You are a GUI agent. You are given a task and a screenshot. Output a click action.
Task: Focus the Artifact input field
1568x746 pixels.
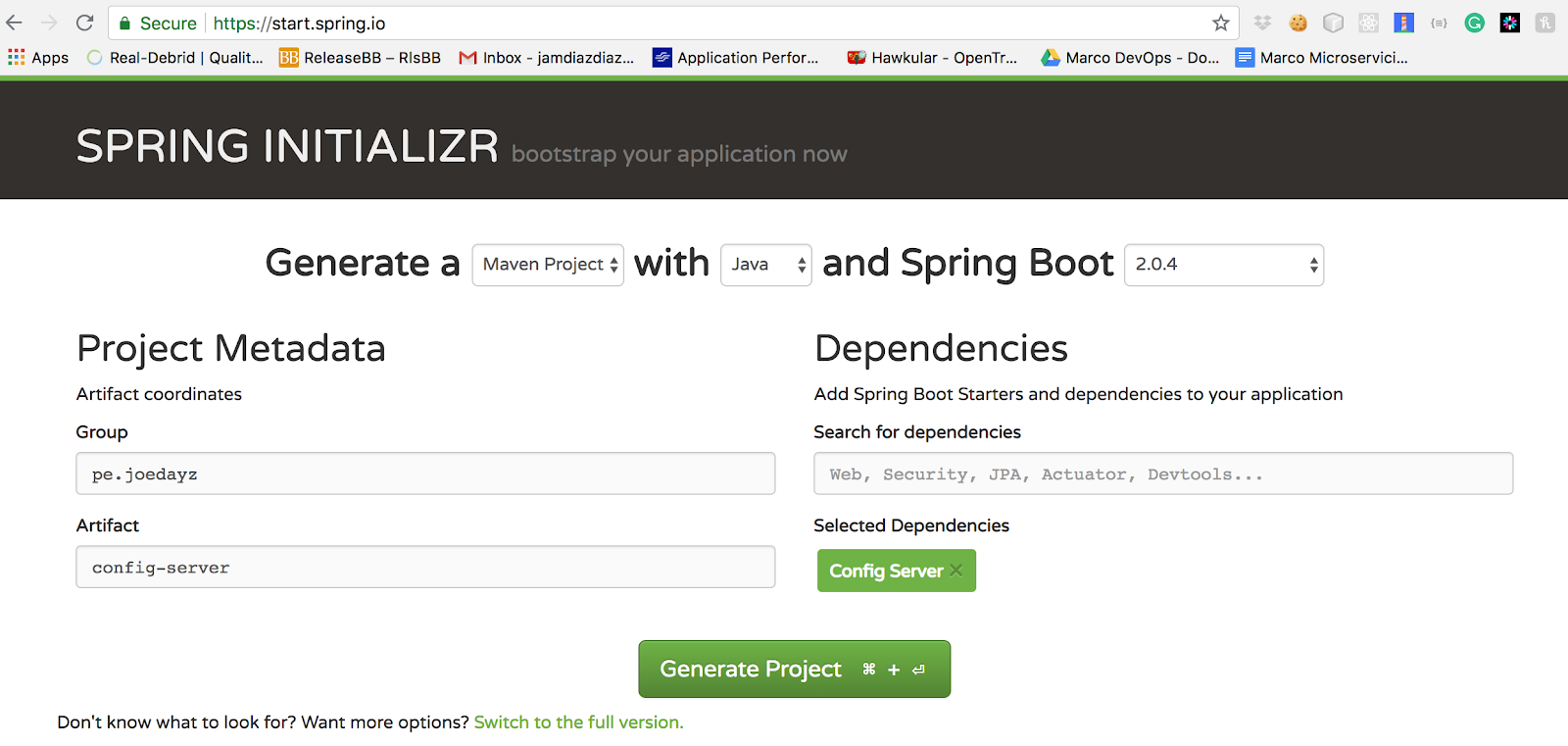click(425, 567)
